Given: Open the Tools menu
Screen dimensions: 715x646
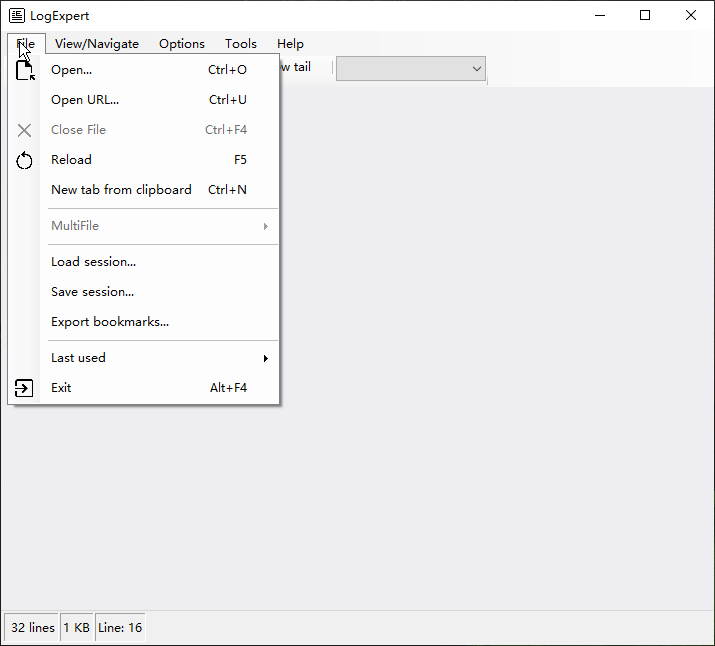Looking at the screenshot, I should (241, 44).
